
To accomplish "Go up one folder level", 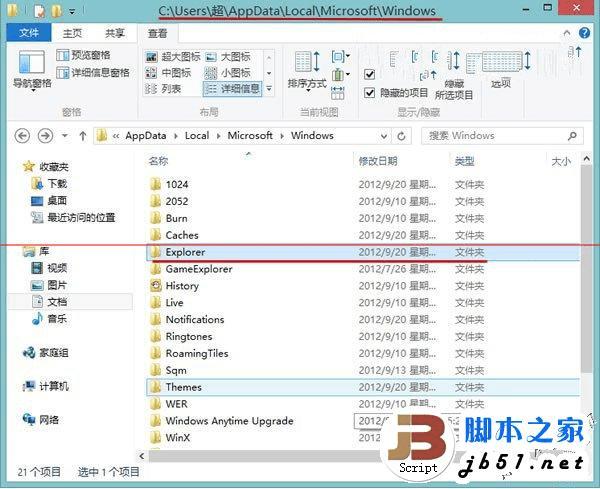I will tap(83, 136).
